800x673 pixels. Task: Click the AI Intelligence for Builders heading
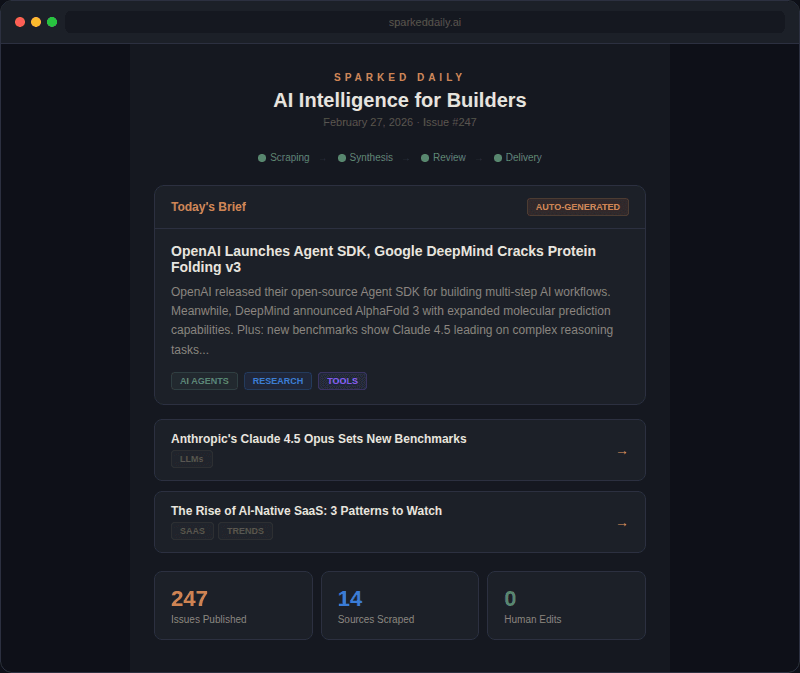(399, 101)
